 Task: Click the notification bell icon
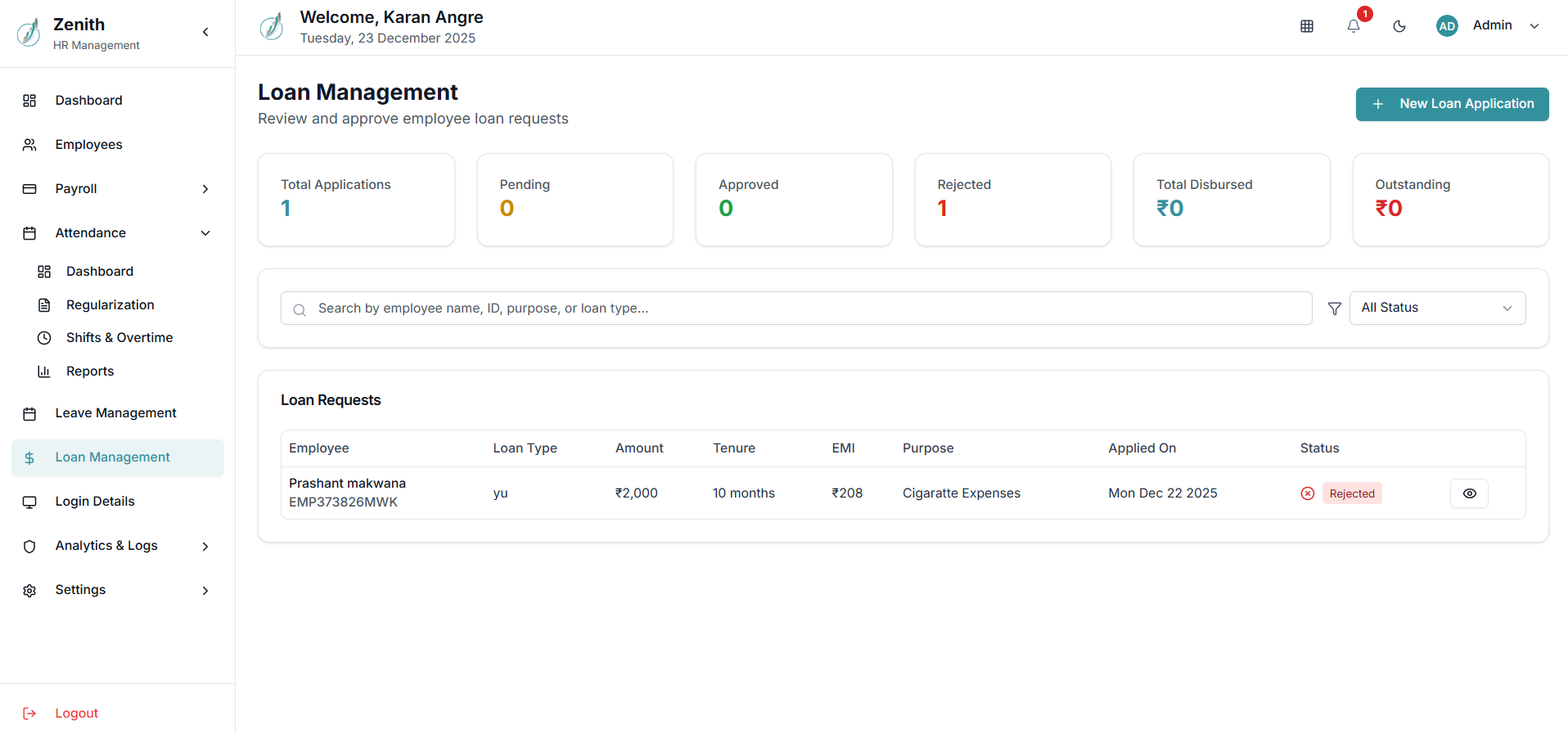pos(1354,26)
